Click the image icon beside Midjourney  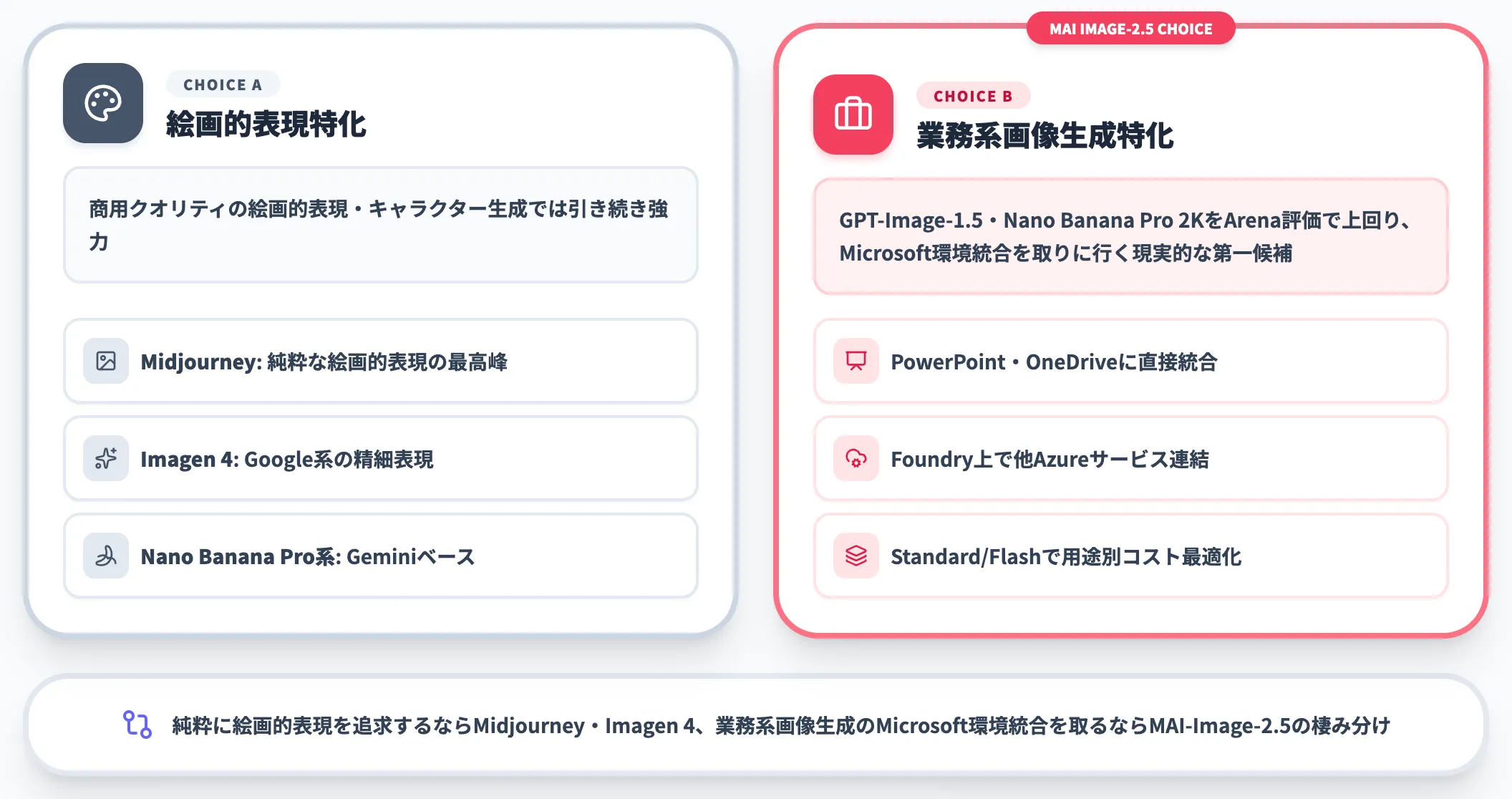[x=106, y=361]
